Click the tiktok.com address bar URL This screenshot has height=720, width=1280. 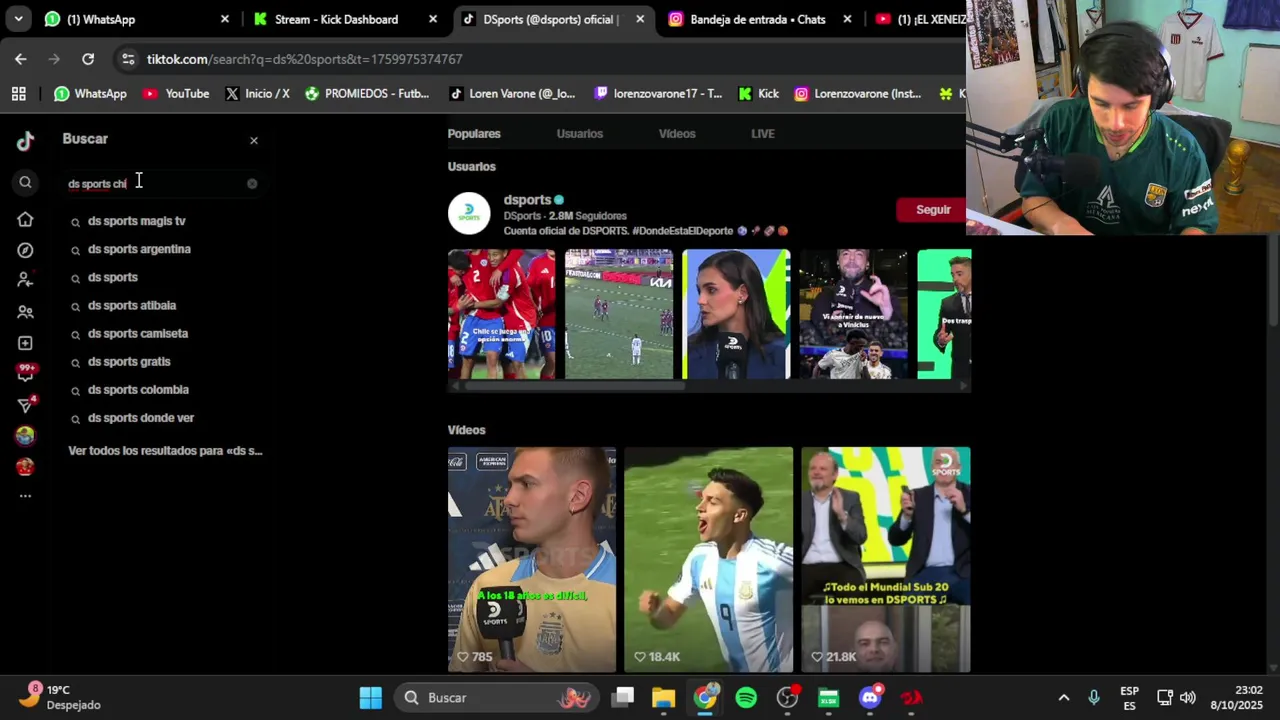pyautogui.click(x=304, y=59)
